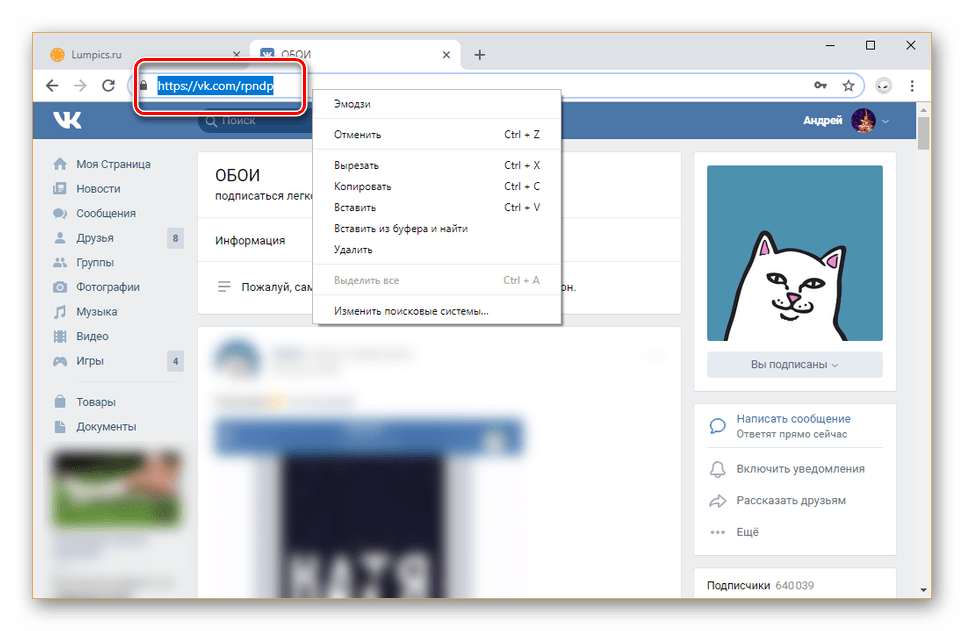Click the three dots icon beside Ещё
The image size is (964, 631).
click(717, 532)
